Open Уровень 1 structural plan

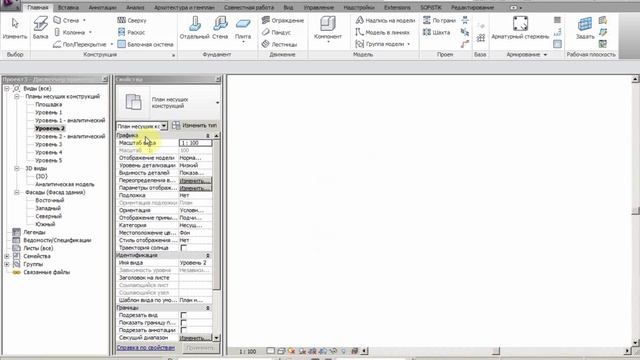[x=49, y=112]
